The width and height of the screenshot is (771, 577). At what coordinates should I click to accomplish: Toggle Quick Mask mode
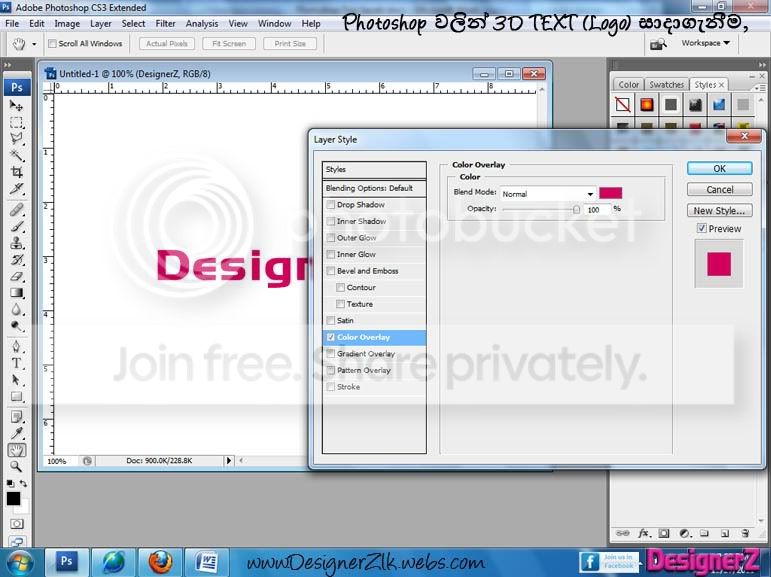click(x=16, y=523)
